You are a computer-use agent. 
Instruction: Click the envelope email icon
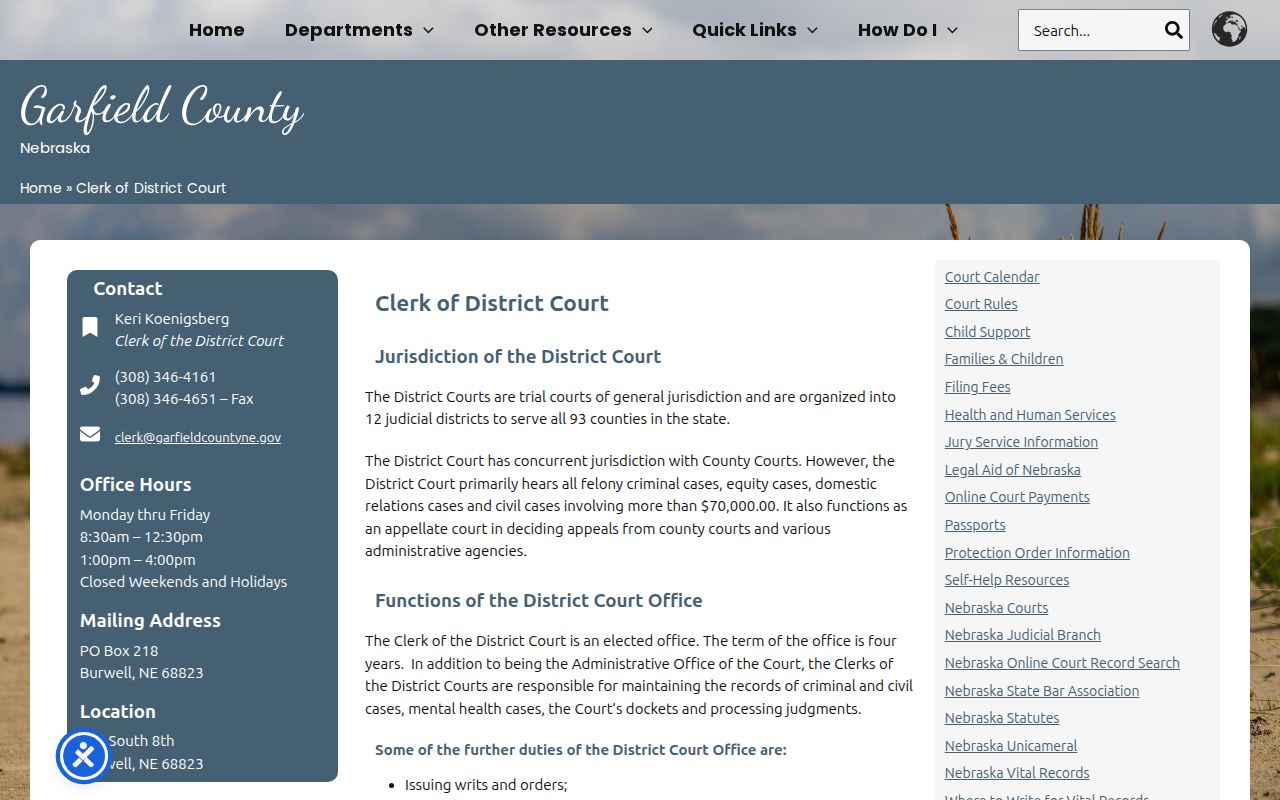tap(90, 434)
